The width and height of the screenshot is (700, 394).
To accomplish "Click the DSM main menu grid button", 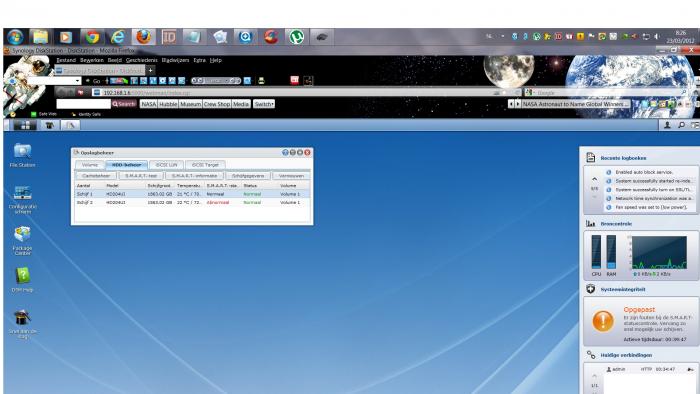I will point(25,125).
